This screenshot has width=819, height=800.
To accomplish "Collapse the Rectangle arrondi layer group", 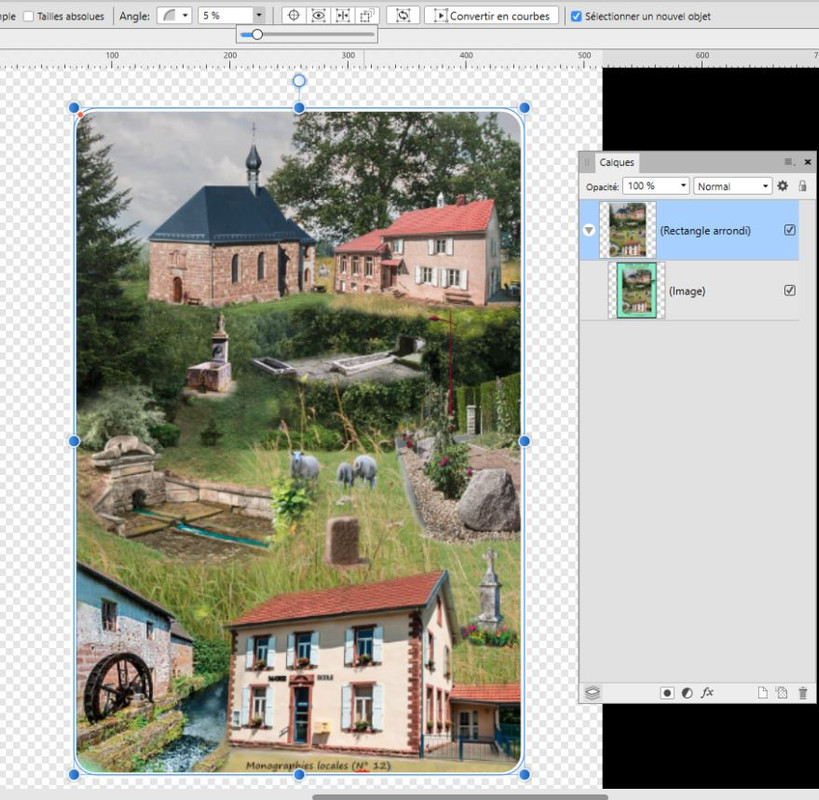I will click(589, 230).
